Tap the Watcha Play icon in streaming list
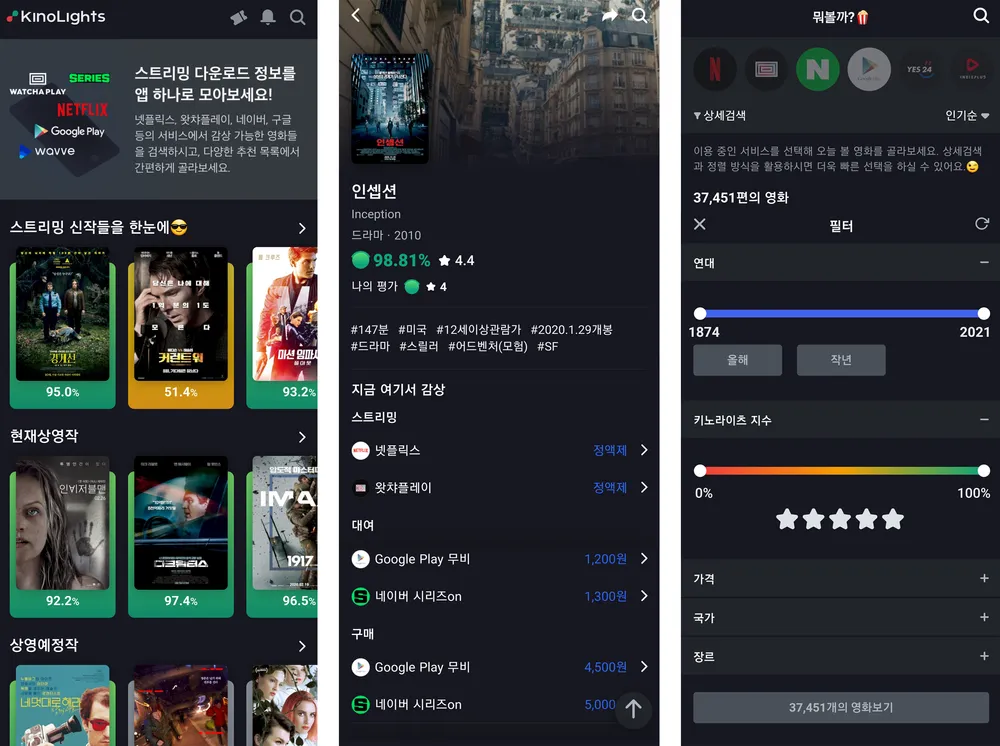The height and width of the screenshot is (746, 1000). [x=360, y=488]
